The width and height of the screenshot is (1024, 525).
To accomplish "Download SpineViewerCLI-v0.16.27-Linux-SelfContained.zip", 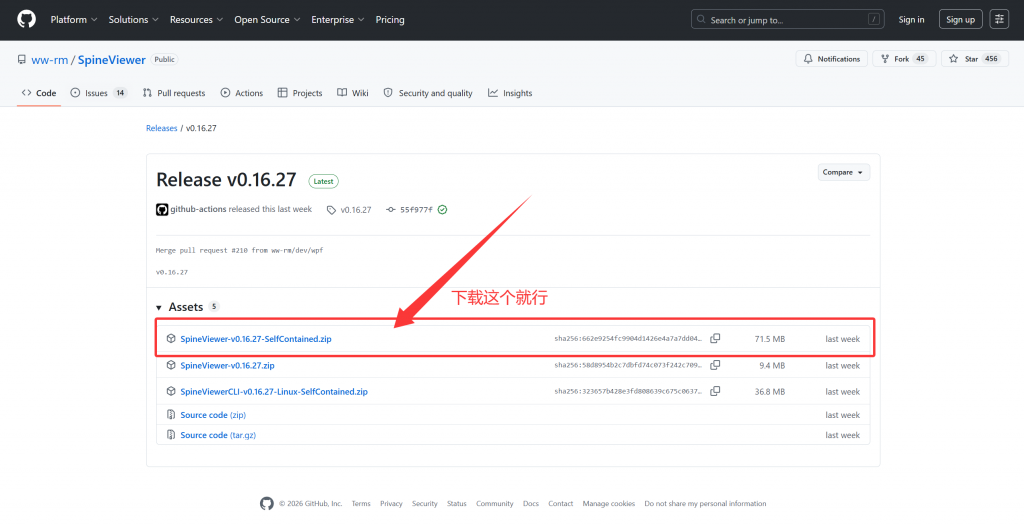I will coord(274,392).
